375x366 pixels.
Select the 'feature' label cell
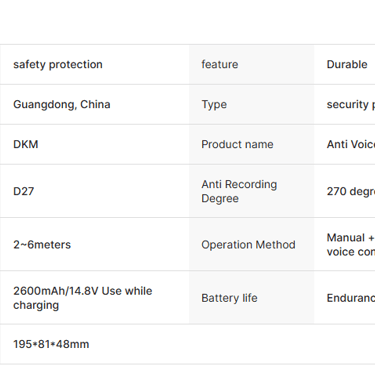click(251, 64)
